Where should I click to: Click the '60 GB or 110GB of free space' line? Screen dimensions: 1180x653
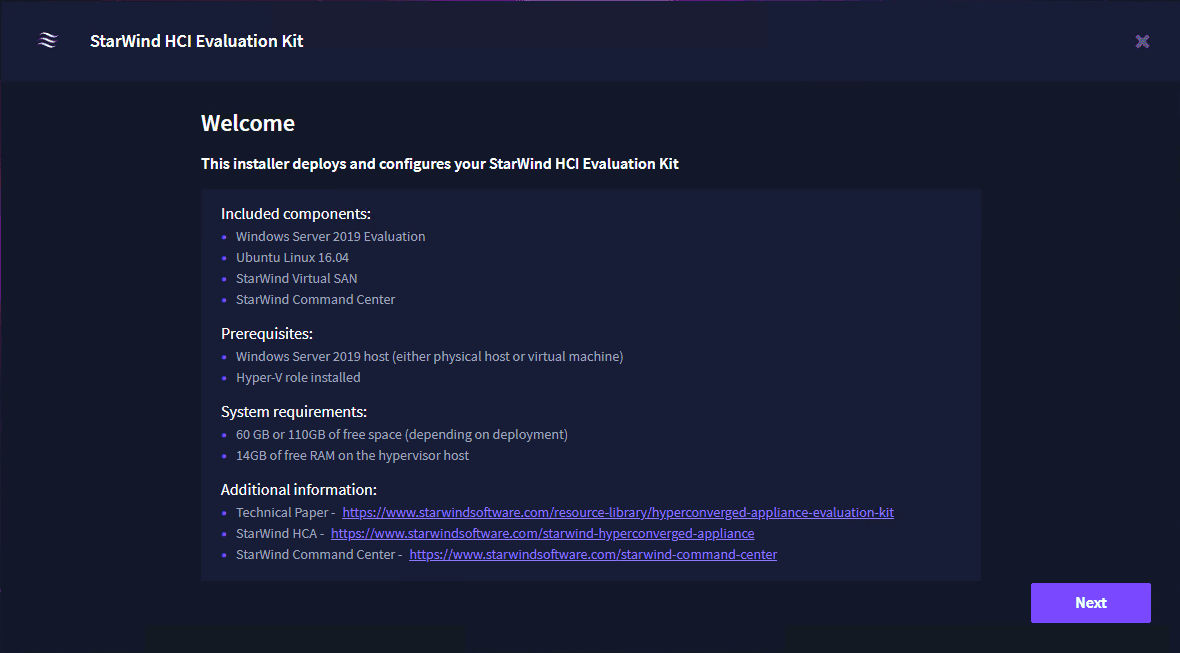(x=402, y=435)
